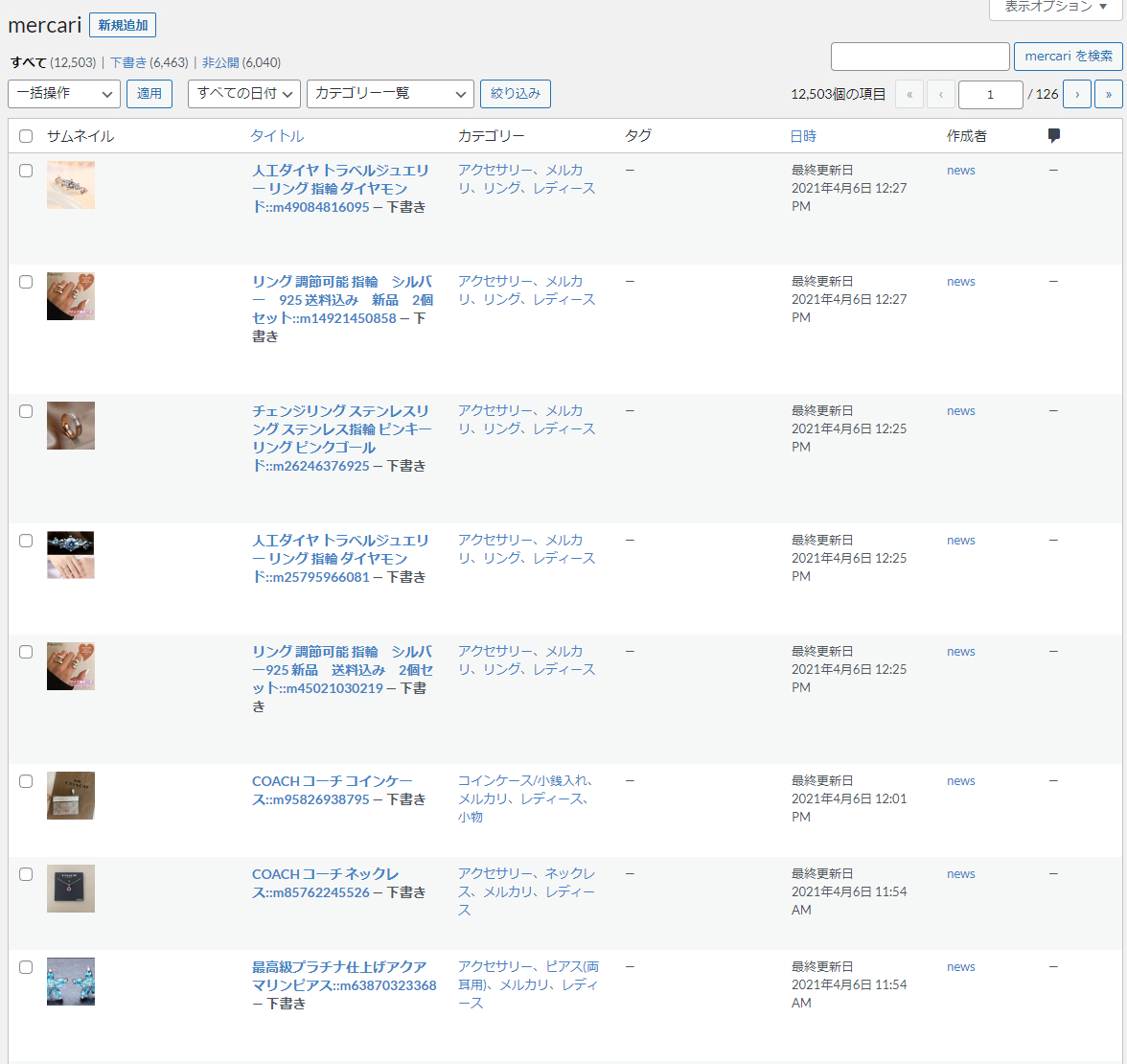Screen dimensions: 1127x1064
Task: Check the box for post m14921450858
Action: pos(26,282)
